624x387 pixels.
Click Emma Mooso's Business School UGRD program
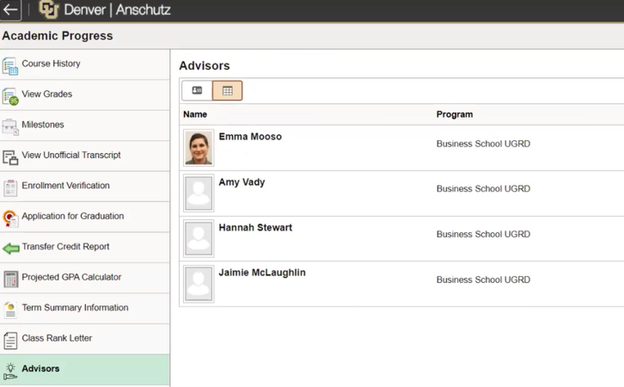[483, 144]
